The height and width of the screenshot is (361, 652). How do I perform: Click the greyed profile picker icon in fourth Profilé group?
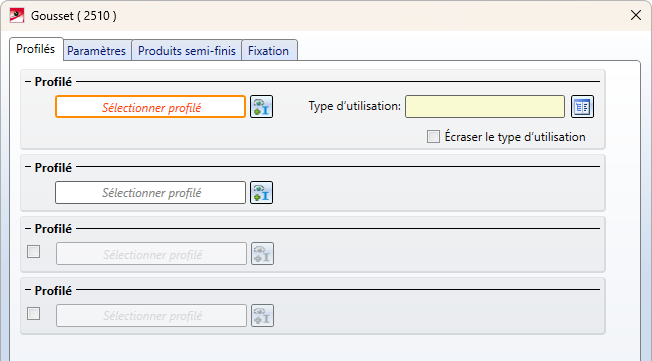click(262, 315)
